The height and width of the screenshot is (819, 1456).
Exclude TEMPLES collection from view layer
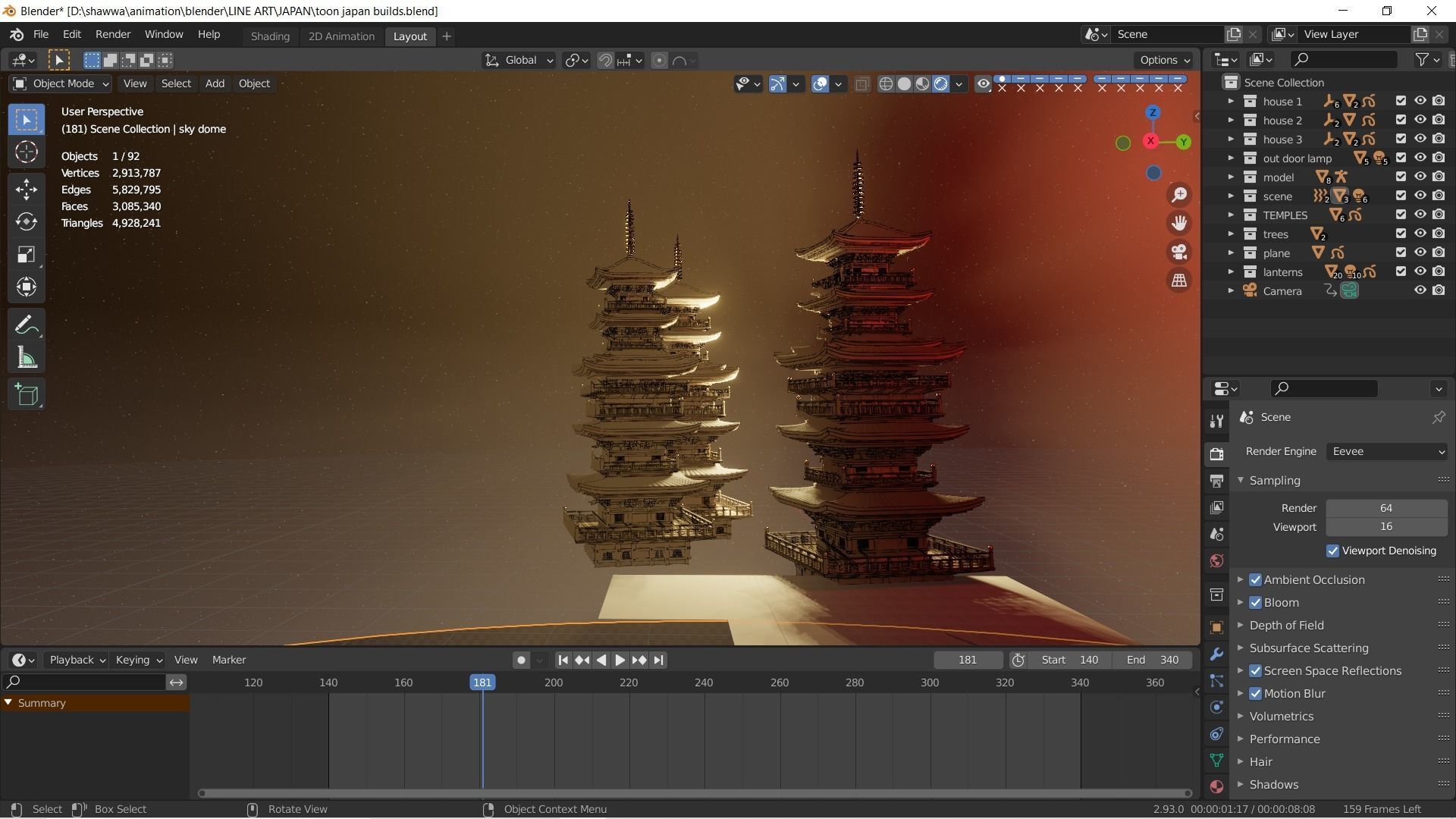click(x=1401, y=215)
